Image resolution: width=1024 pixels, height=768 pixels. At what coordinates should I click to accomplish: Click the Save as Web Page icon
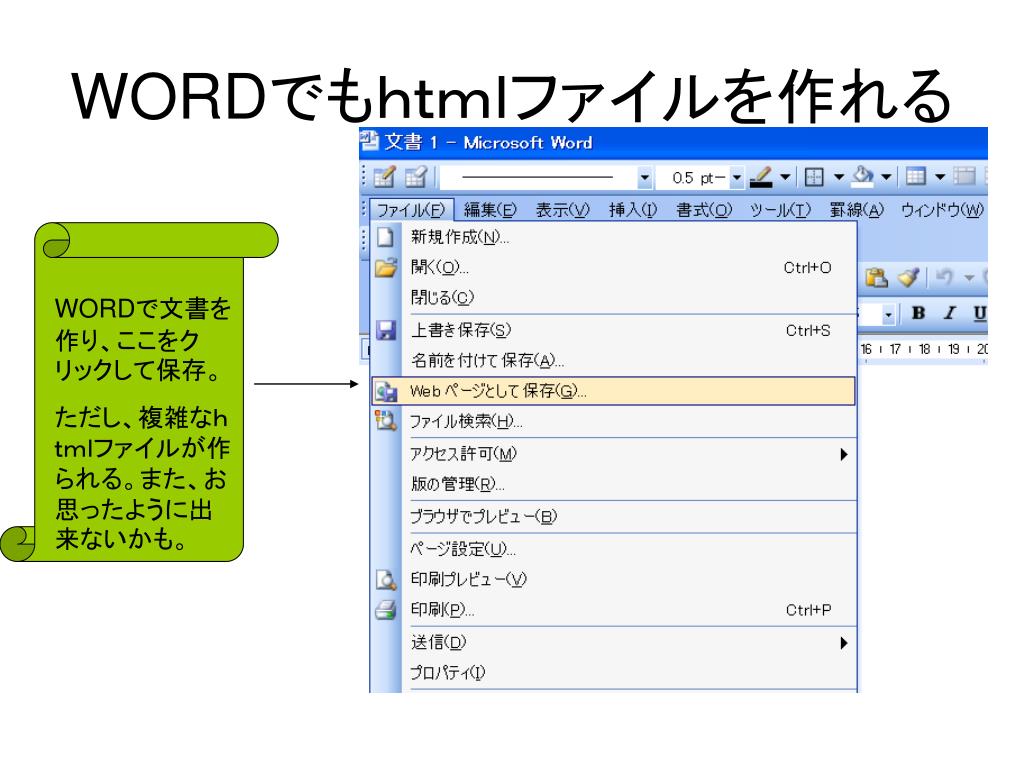pos(386,391)
